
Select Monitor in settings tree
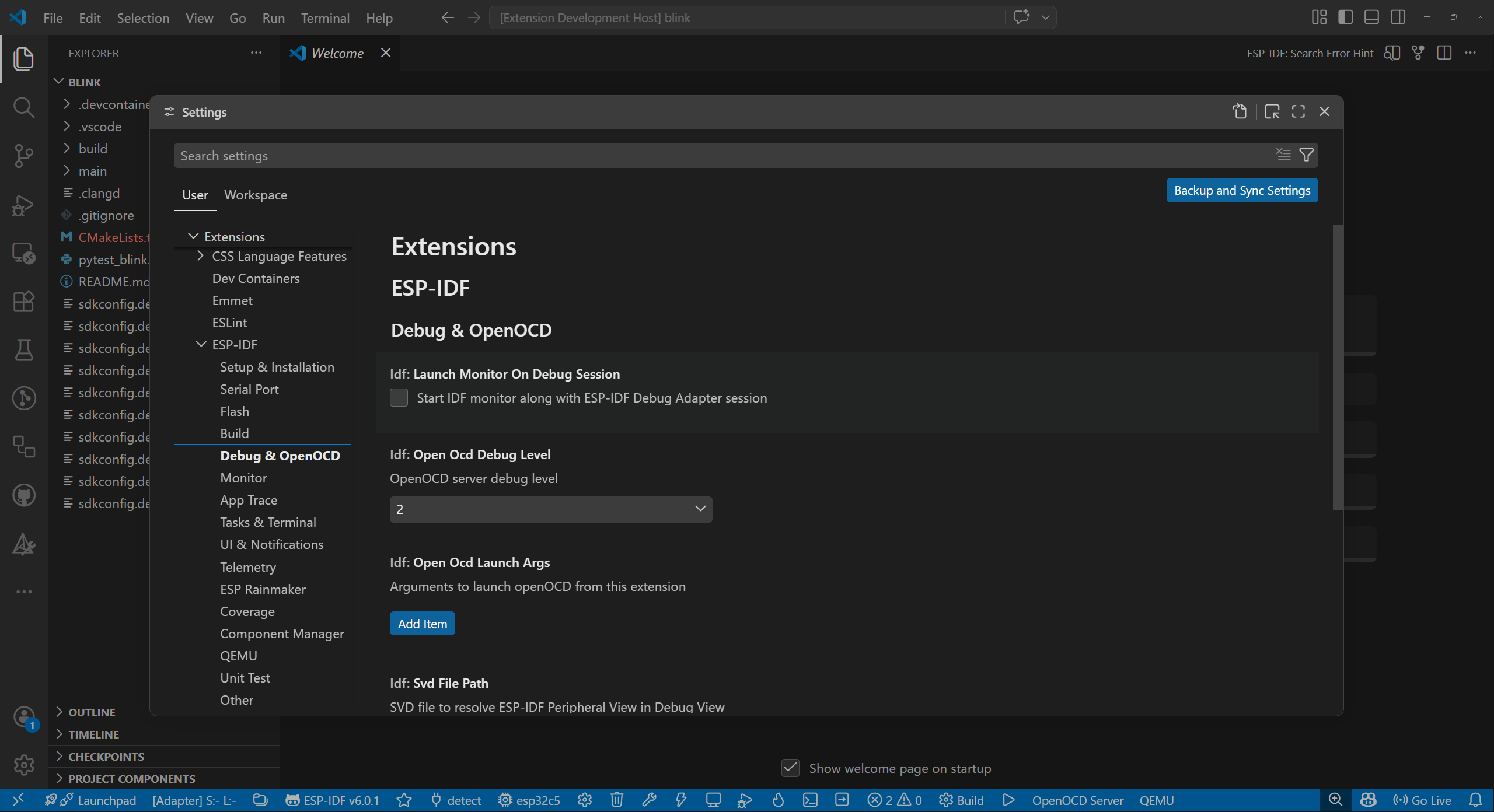point(243,478)
